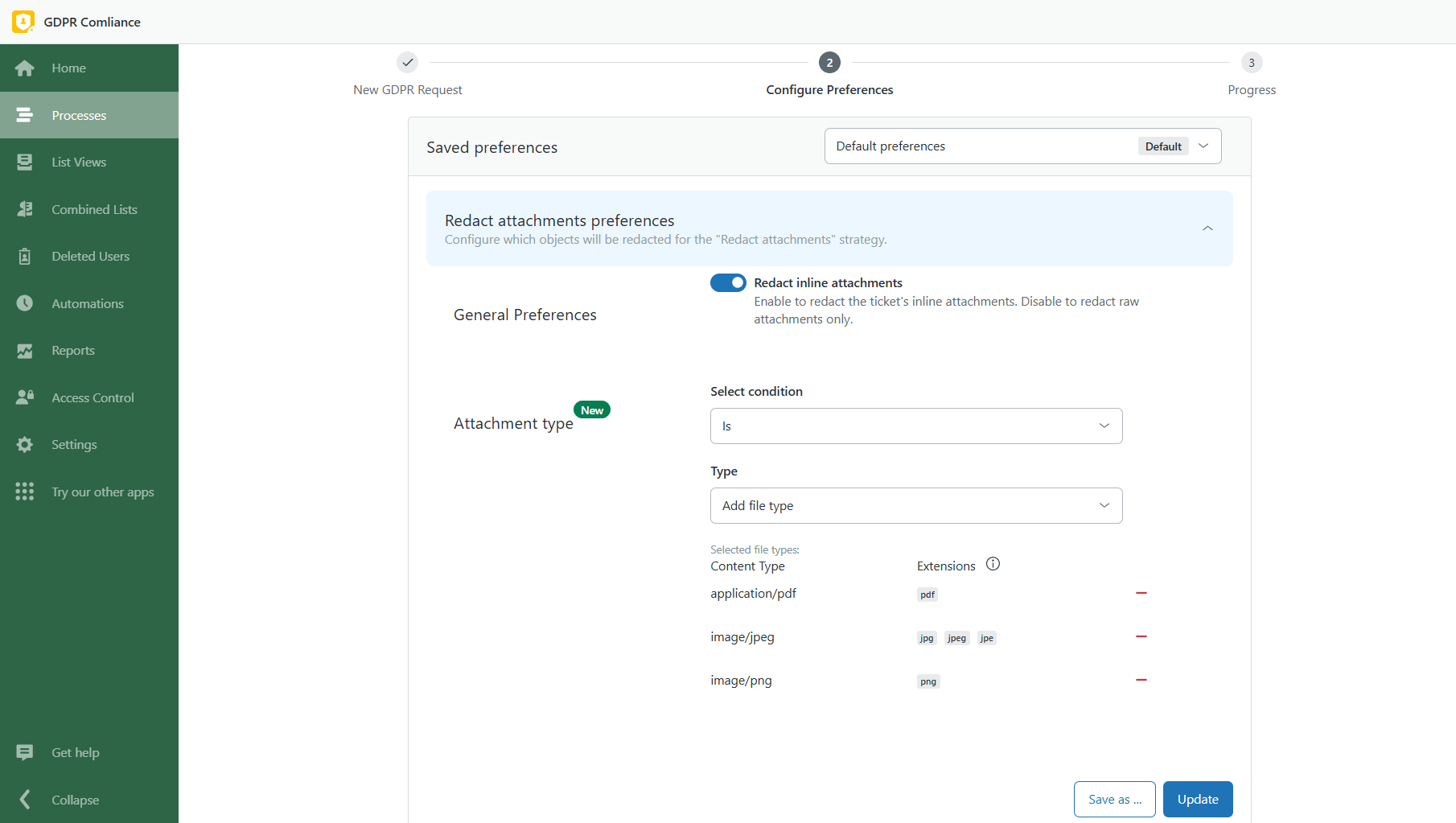The width and height of the screenshot is (1456, 823).
Task: Collapse Redact attachments preferences section
Action: click(1207, 228)
